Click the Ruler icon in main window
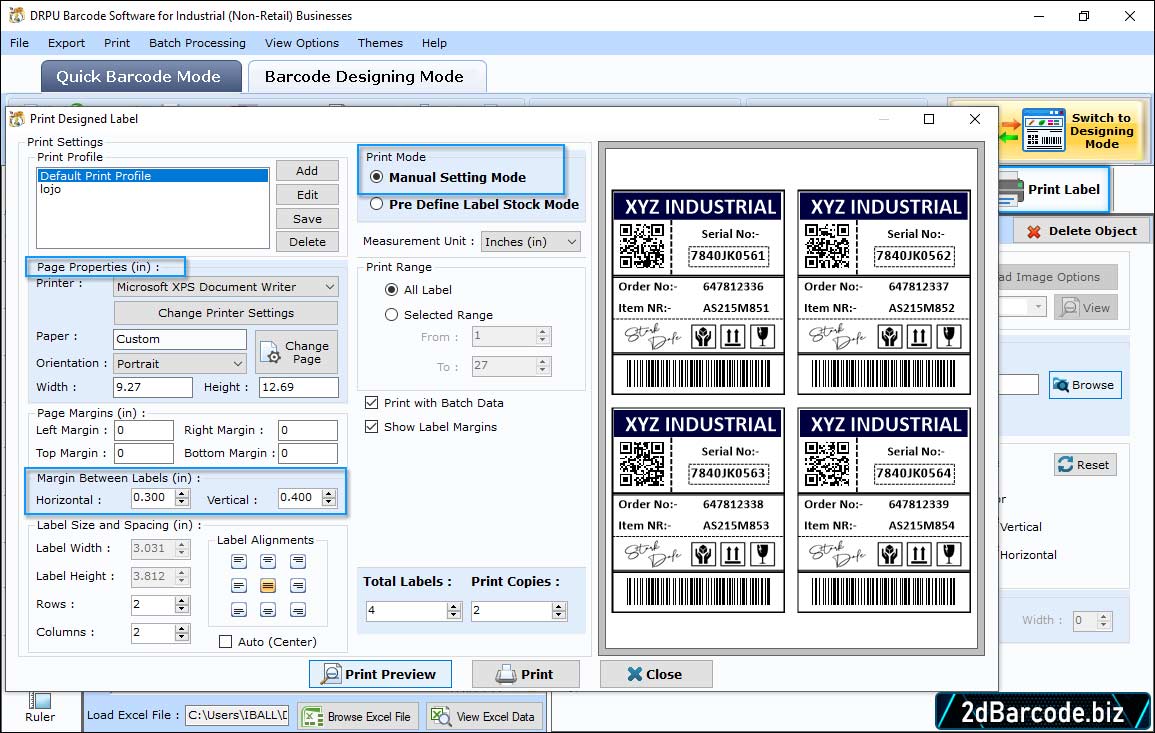Screen dimensions: 1155x733 (x=40, y=701)
